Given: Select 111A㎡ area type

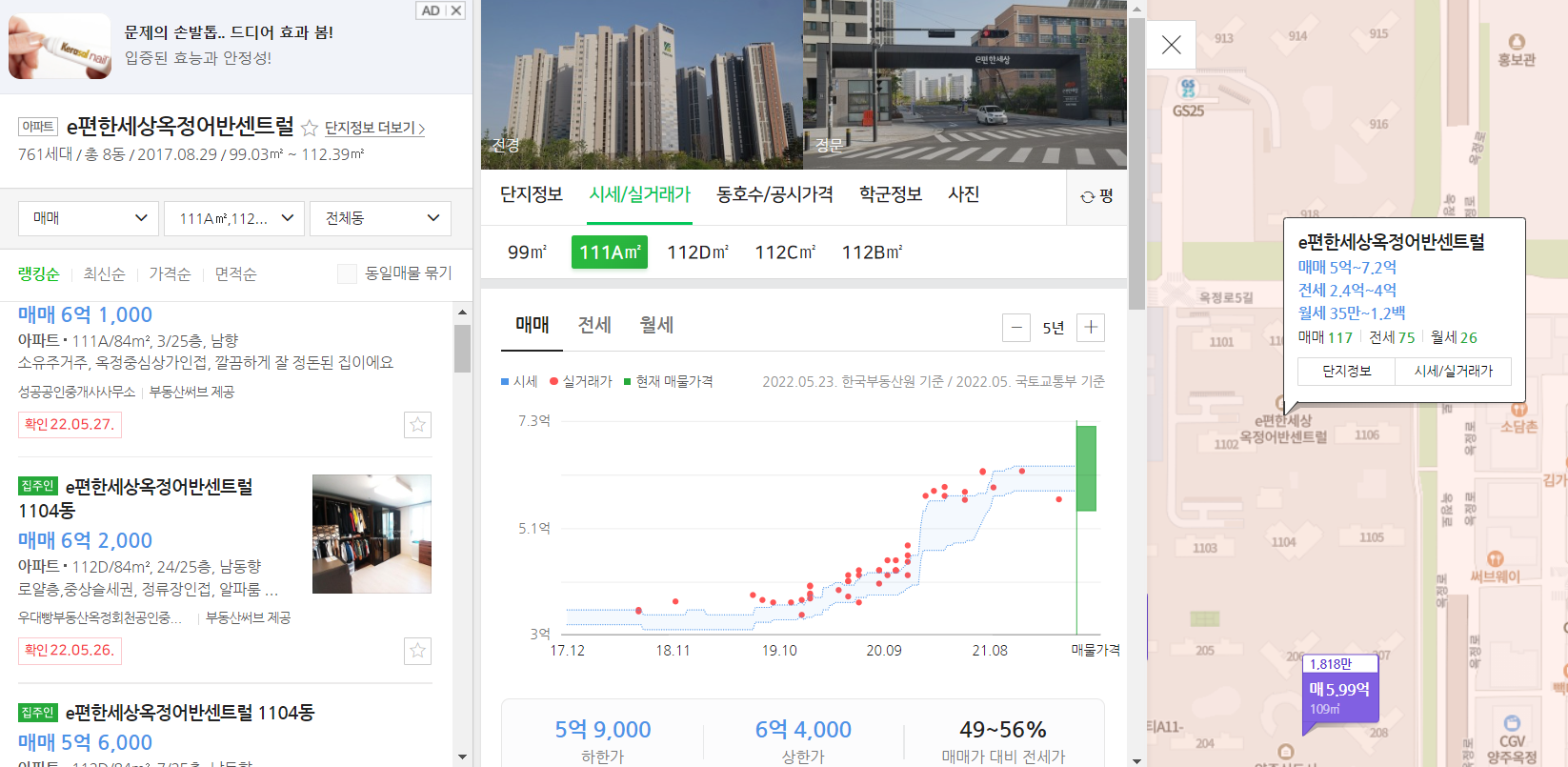Looking at the screenshot, I should [x=610, y=252].
